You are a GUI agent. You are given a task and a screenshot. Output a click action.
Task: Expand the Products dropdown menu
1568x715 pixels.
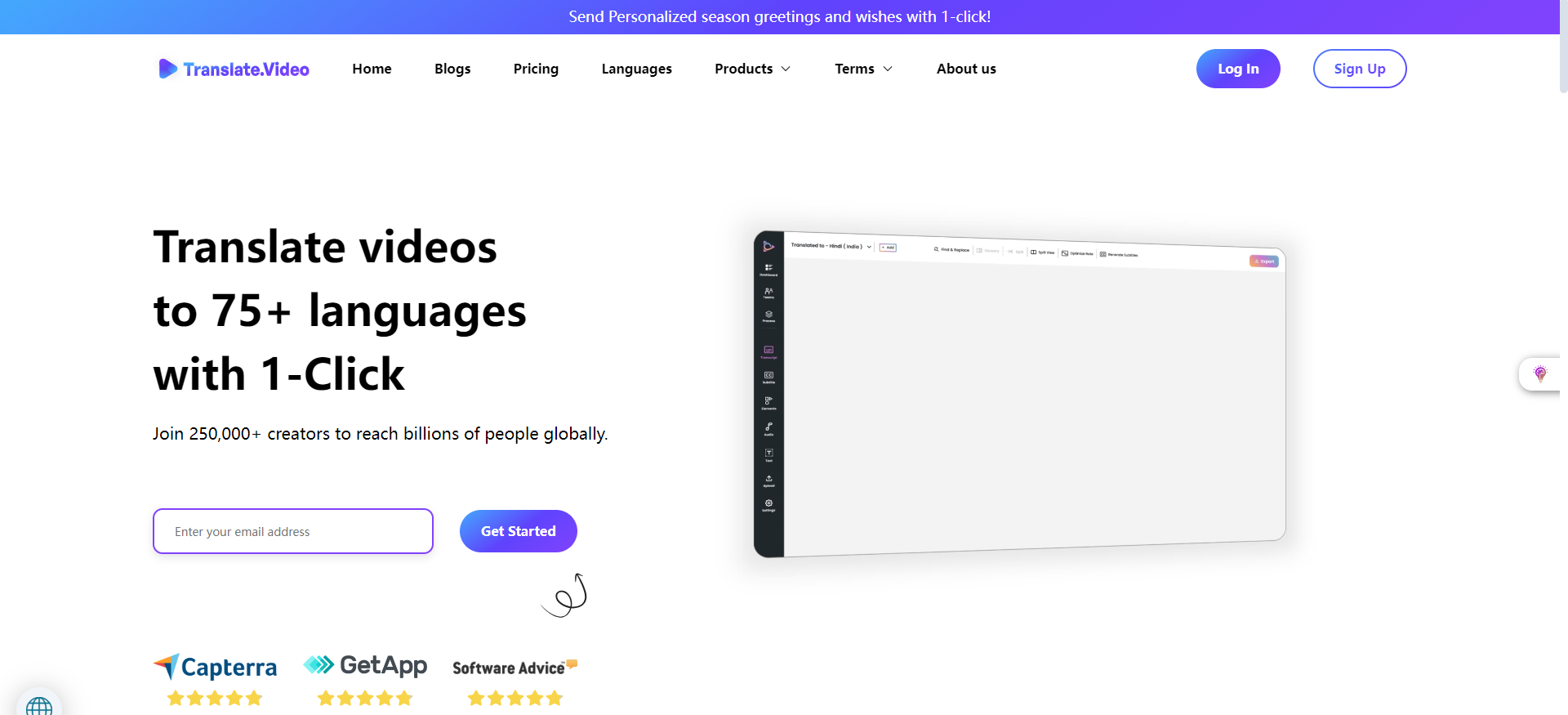click(x=752, y=69)
